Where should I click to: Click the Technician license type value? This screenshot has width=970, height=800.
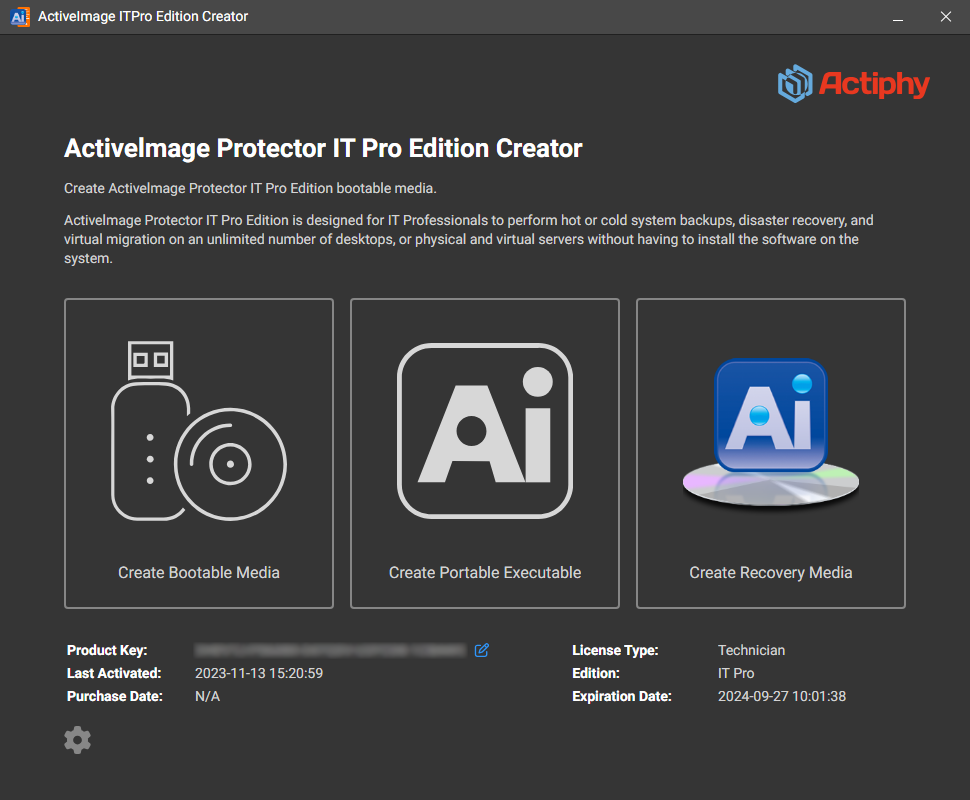click(x=751, y=650)
